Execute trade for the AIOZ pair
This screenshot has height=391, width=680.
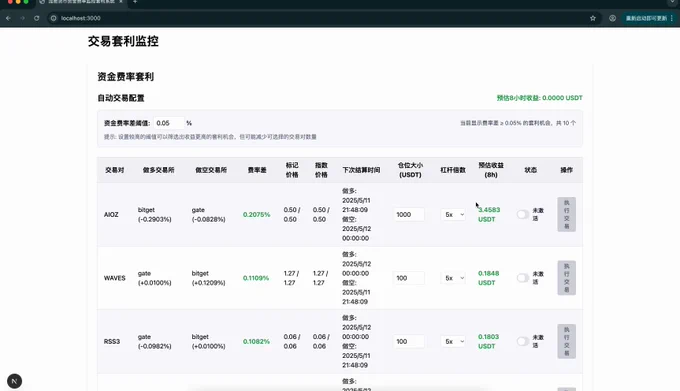pyautogui.click(x=566, y=215)
